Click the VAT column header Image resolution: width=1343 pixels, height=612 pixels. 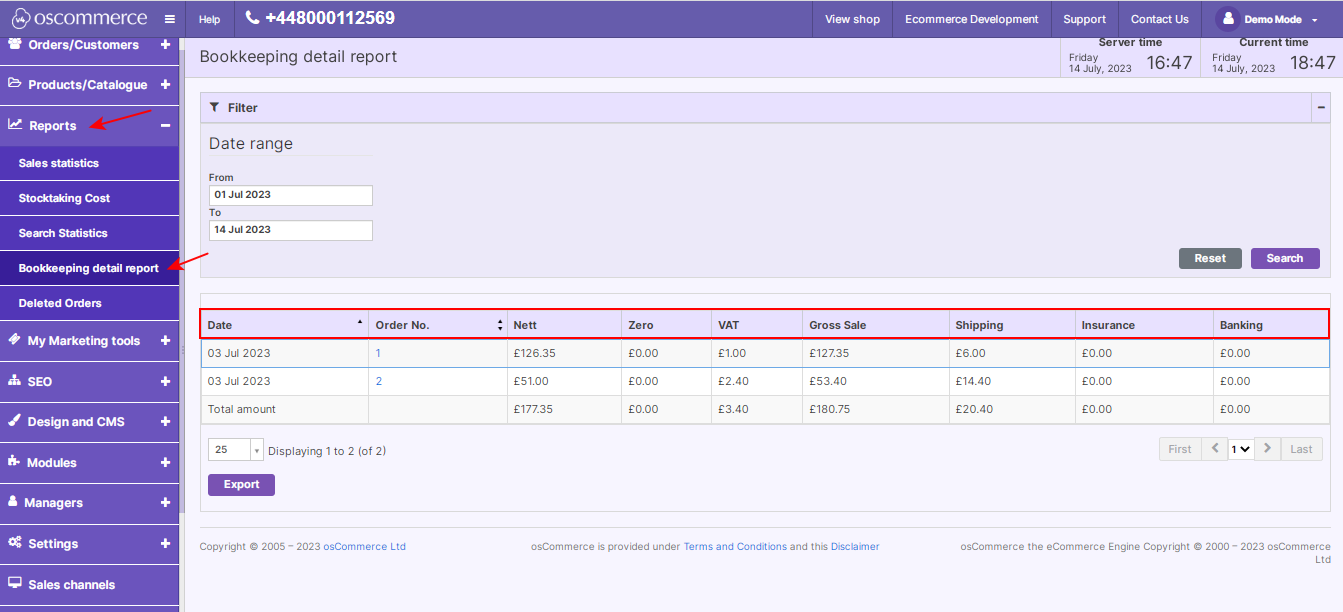coord(757,325)
